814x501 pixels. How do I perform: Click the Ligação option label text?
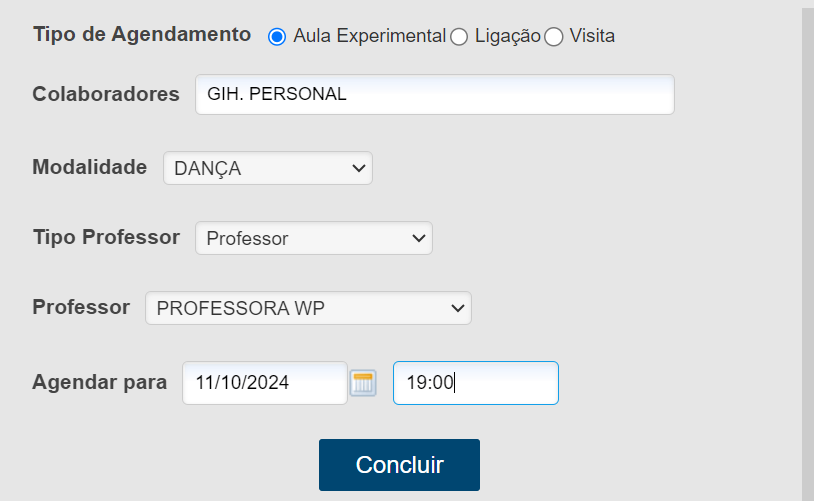[507, 37]
